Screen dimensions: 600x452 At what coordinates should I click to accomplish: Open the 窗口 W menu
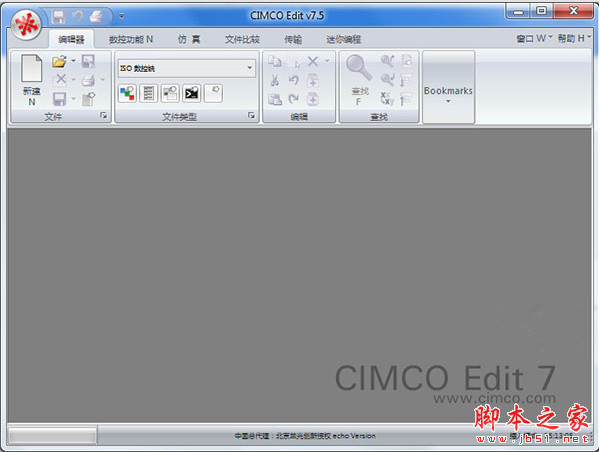point(534,38)
